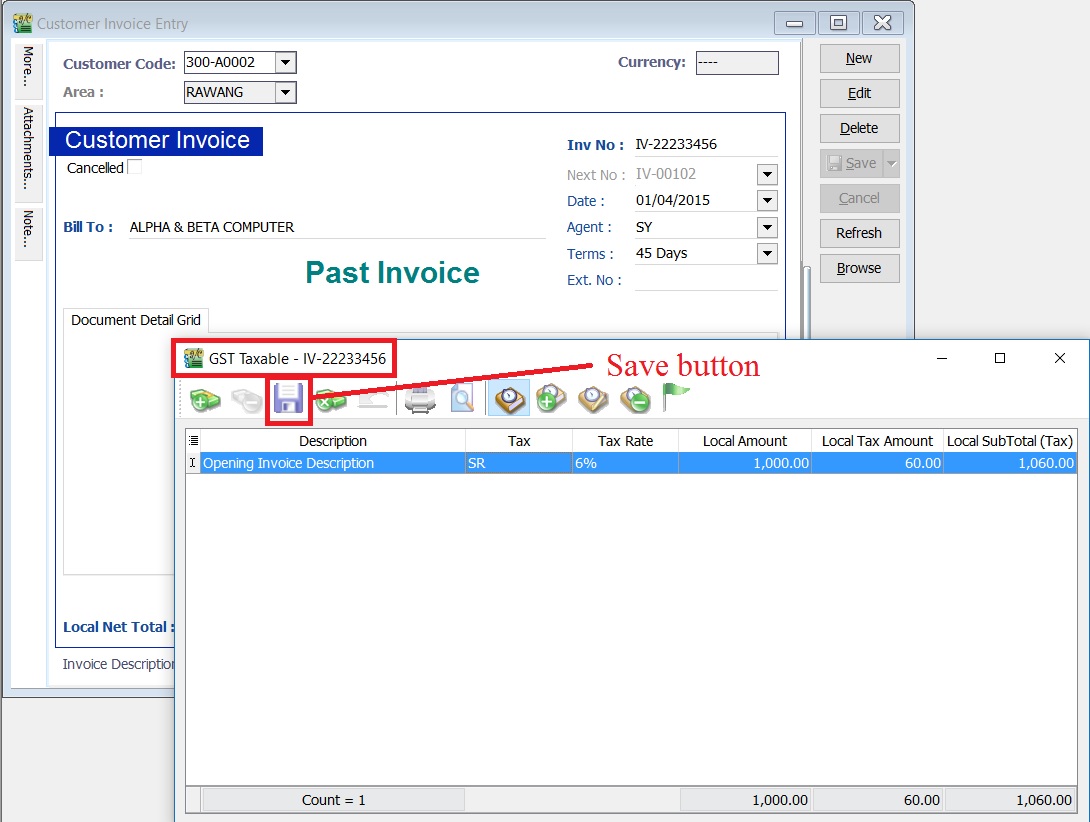Viewport: 1090px width, 822px height.
Task: Open the Attachments sidebar panel
Action: pos(27,150)
